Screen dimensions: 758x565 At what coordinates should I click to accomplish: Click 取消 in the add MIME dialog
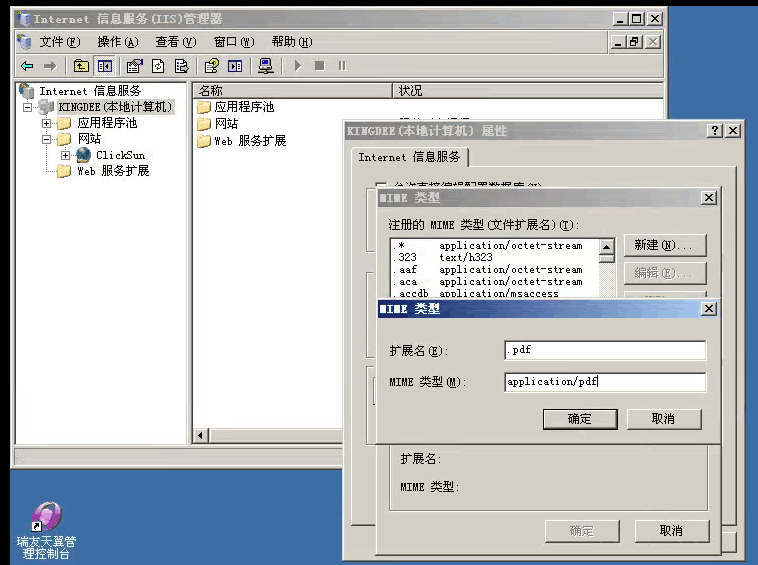[664, 419]
